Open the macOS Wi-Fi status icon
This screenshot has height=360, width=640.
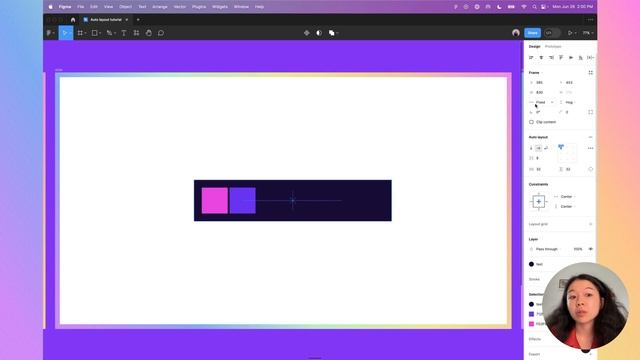tap(524, 7)
